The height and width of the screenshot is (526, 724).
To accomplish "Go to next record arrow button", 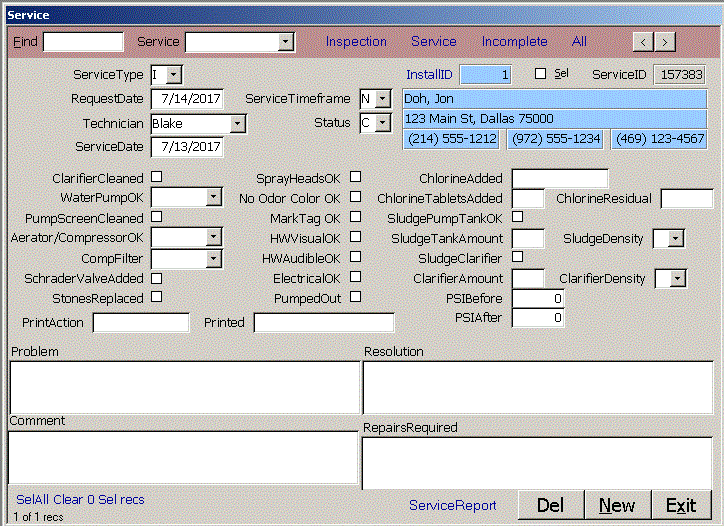I will (x=665, y=42).
